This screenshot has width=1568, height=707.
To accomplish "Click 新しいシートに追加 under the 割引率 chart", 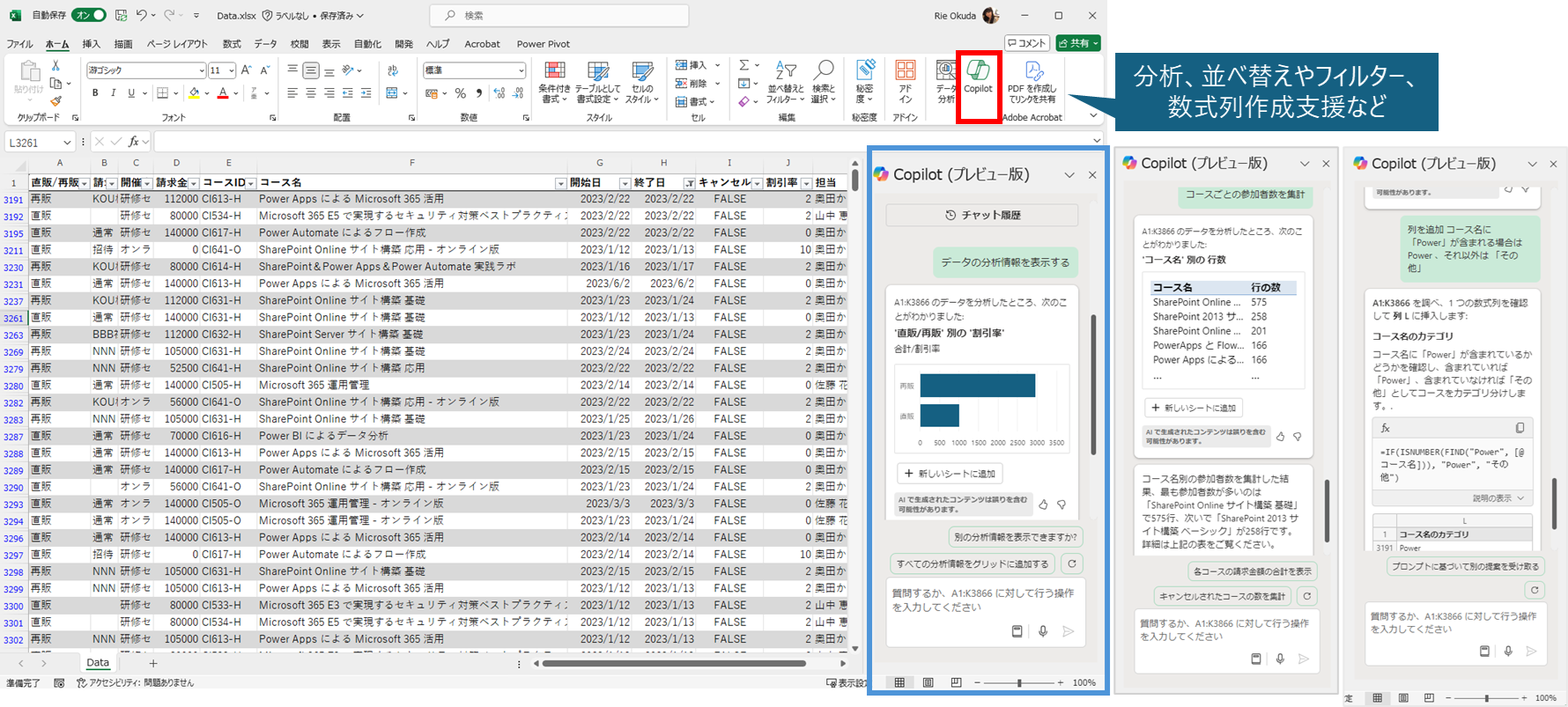I will (950, 474).
